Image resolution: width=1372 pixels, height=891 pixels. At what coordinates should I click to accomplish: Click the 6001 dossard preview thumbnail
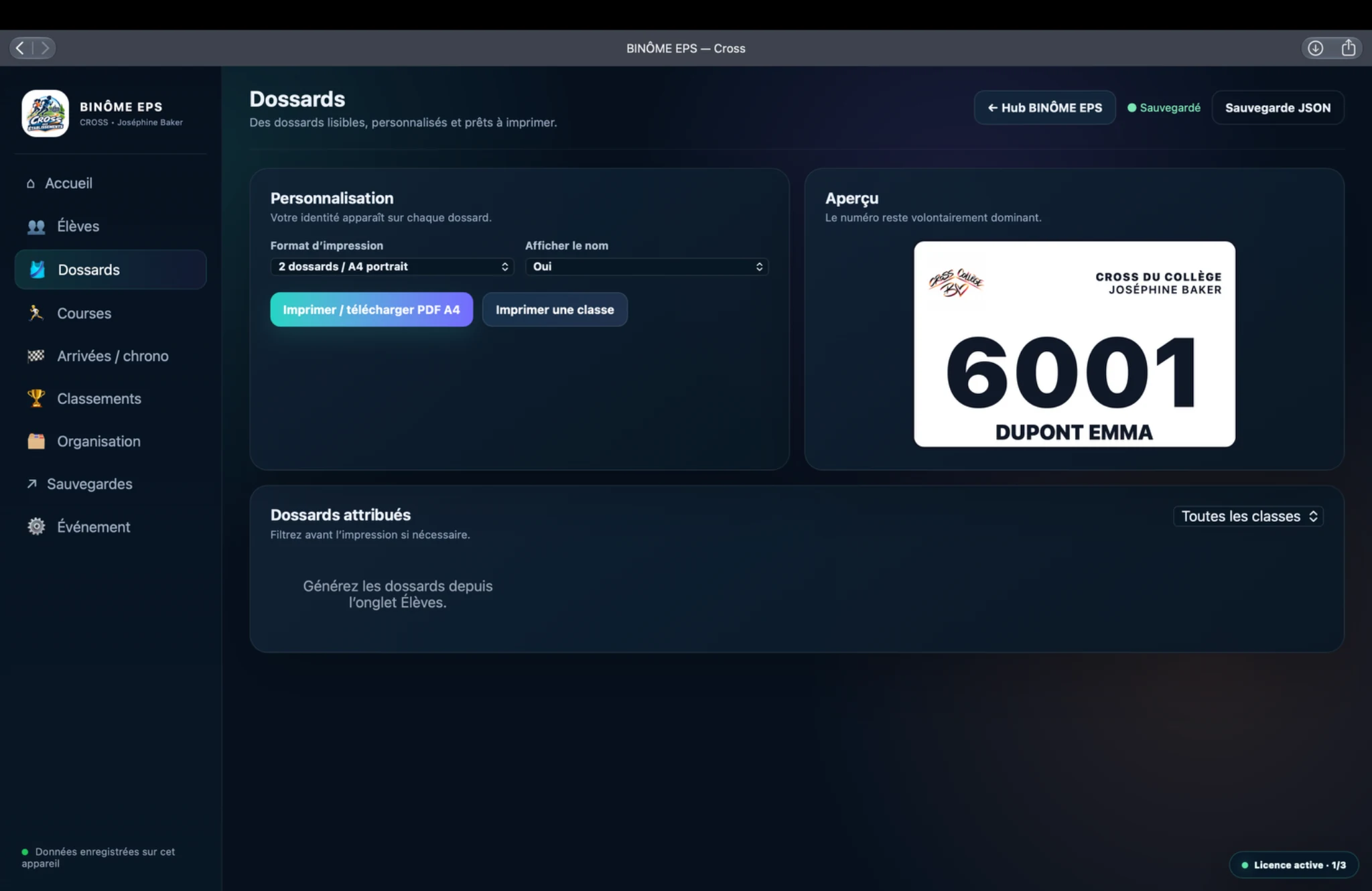[1075, 344]
